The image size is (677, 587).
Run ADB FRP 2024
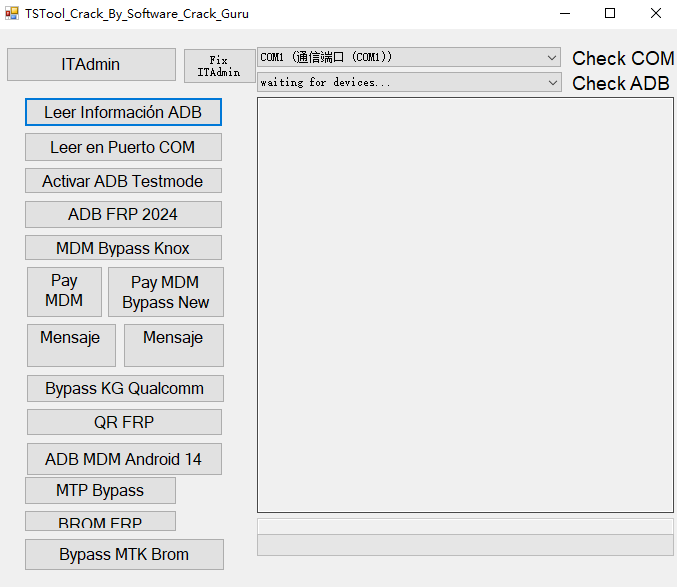point(123,215)
